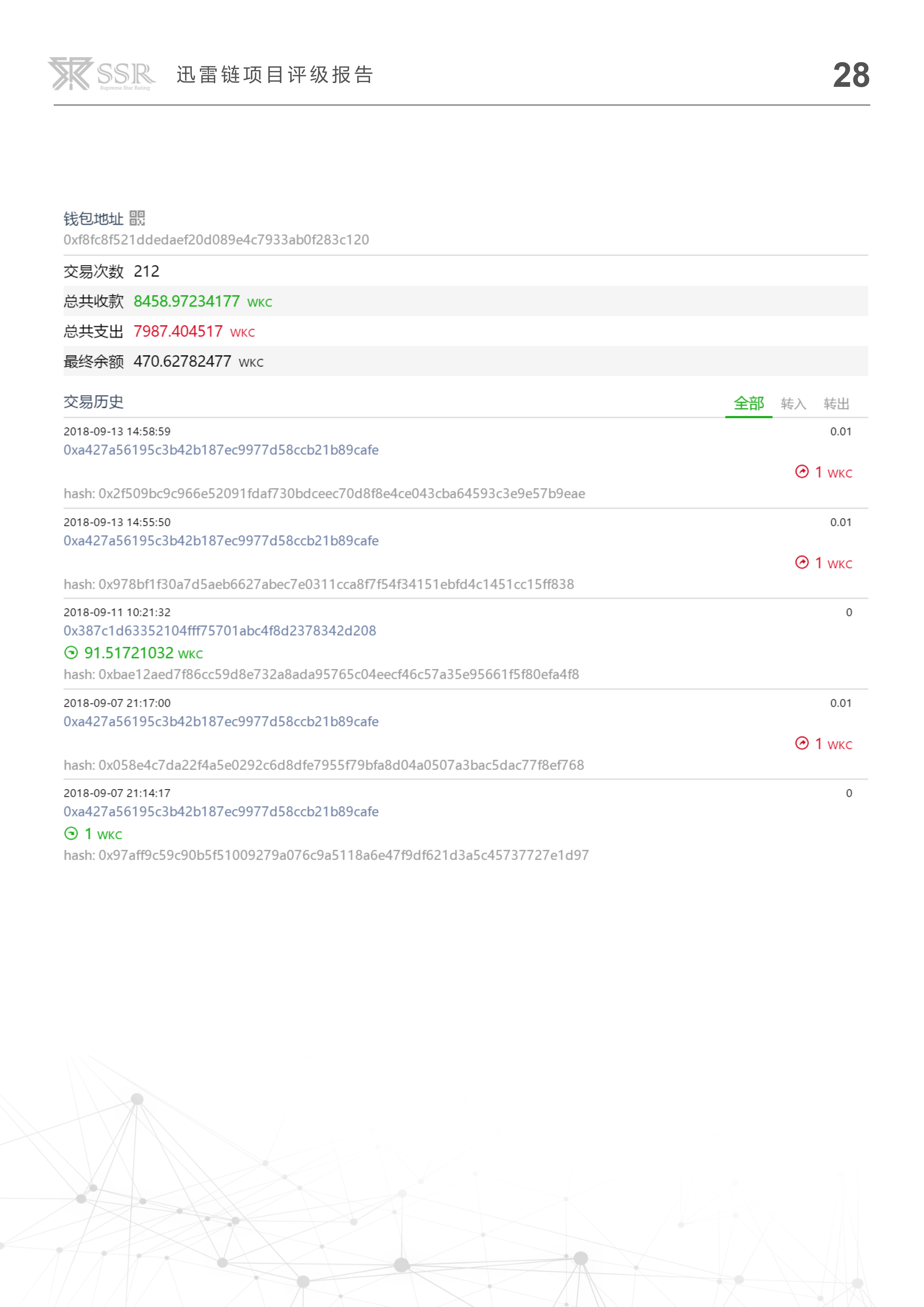924x1307 pixels.
Task: Click the 最终余额 label
Action: pyautogui.click(x=93, y=362)
